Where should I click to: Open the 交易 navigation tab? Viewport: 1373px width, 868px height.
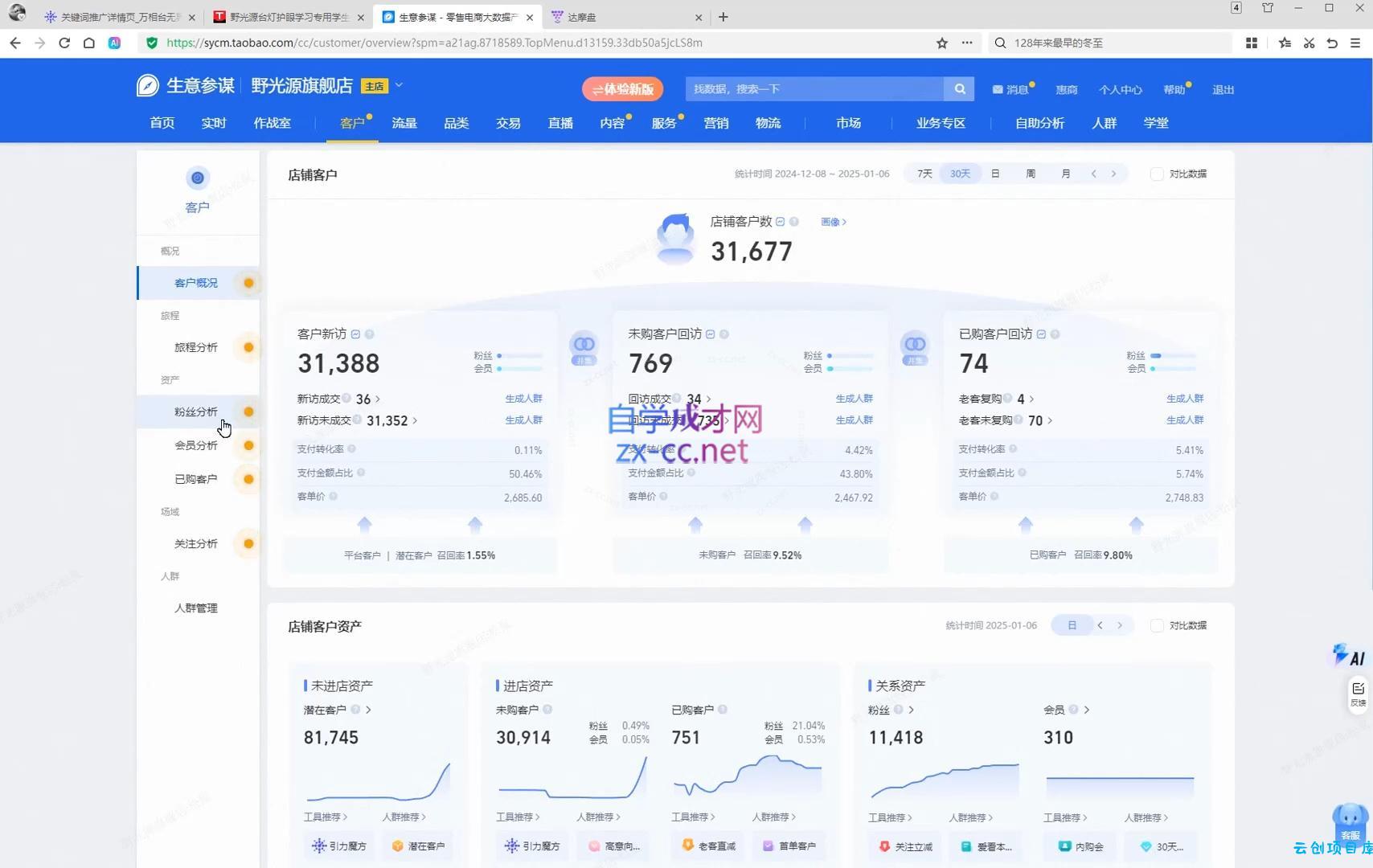(508, 123)
